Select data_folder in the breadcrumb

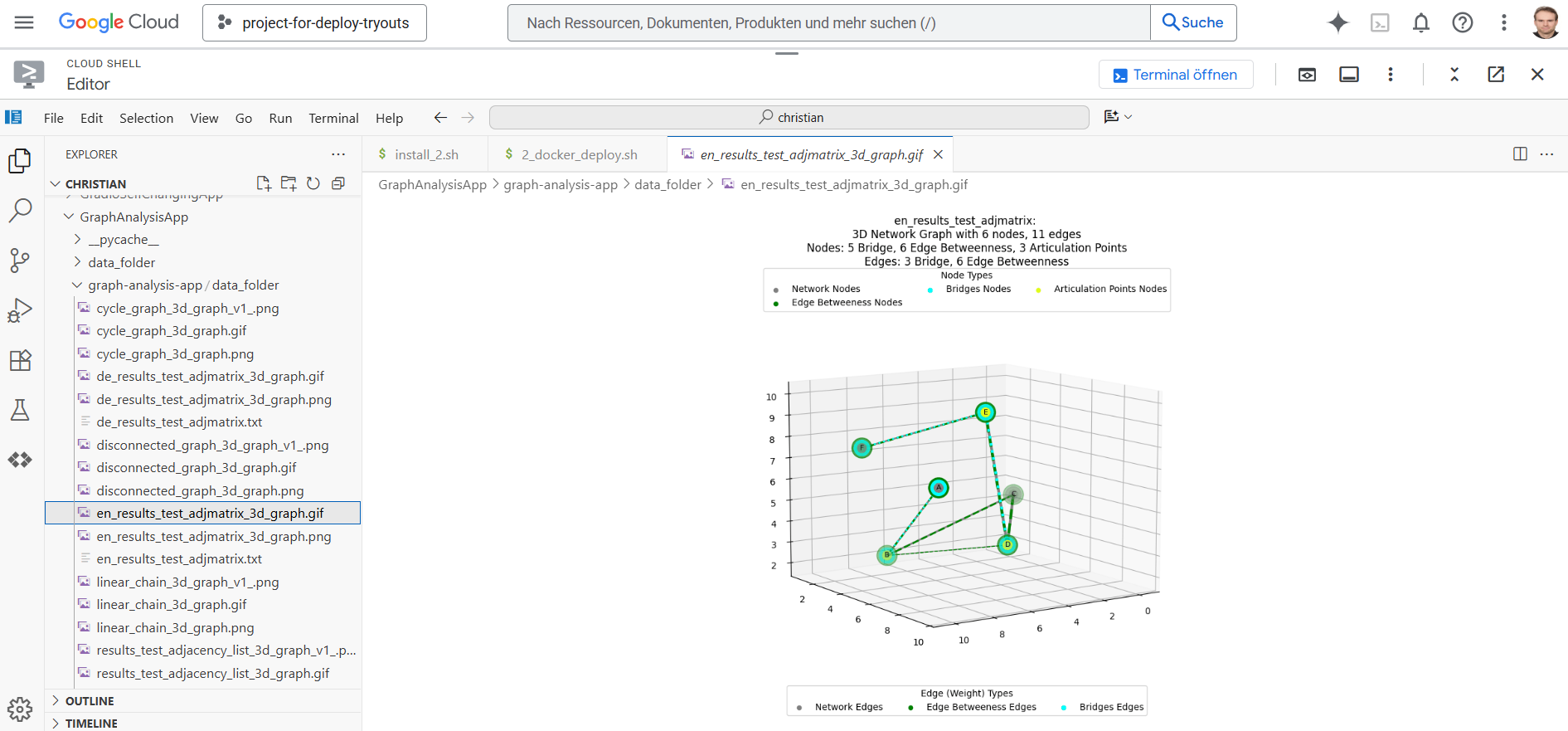pyautogui.click(x=667, y=185)
